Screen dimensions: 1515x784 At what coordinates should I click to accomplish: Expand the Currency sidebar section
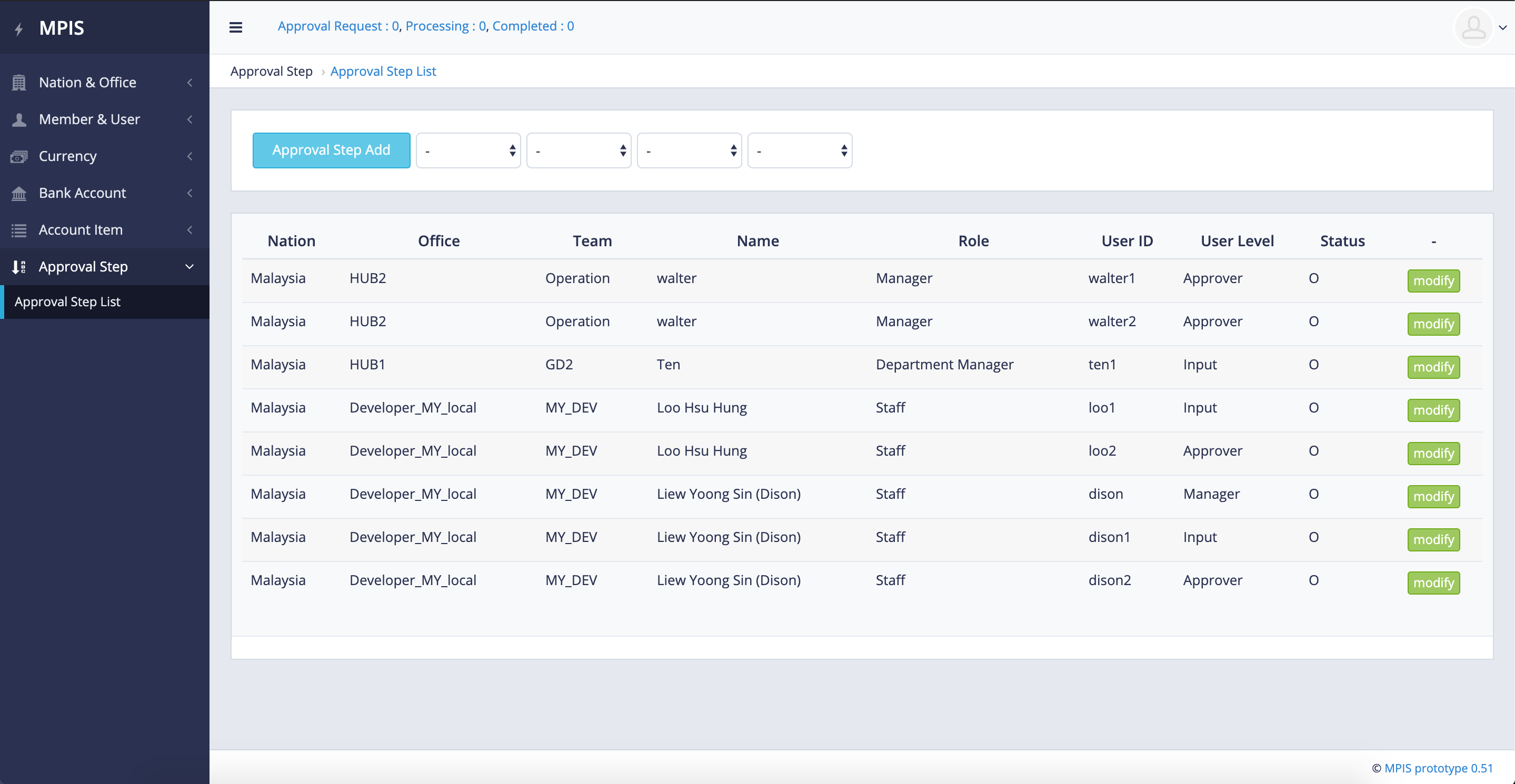[190, 156]
